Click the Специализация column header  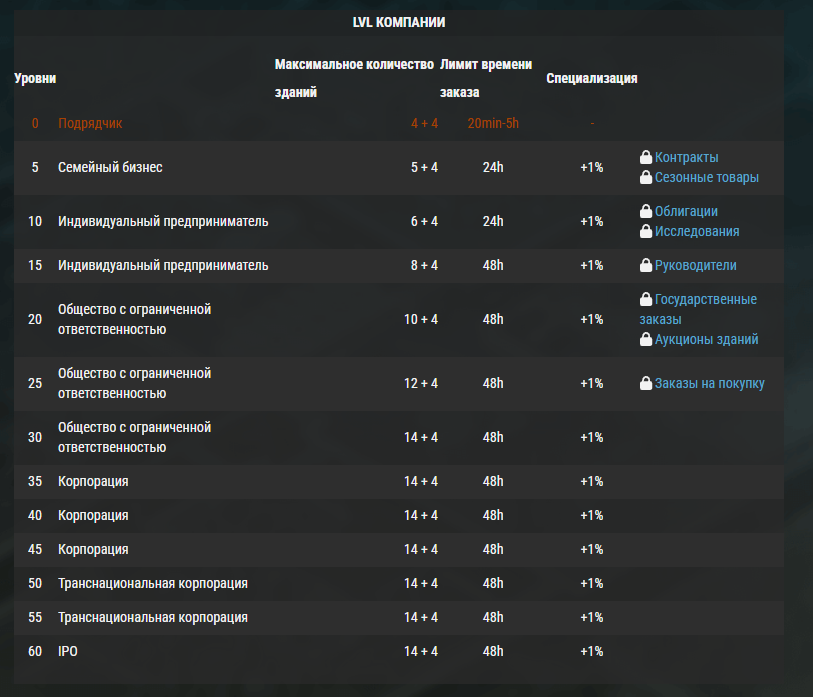point(592,78)
